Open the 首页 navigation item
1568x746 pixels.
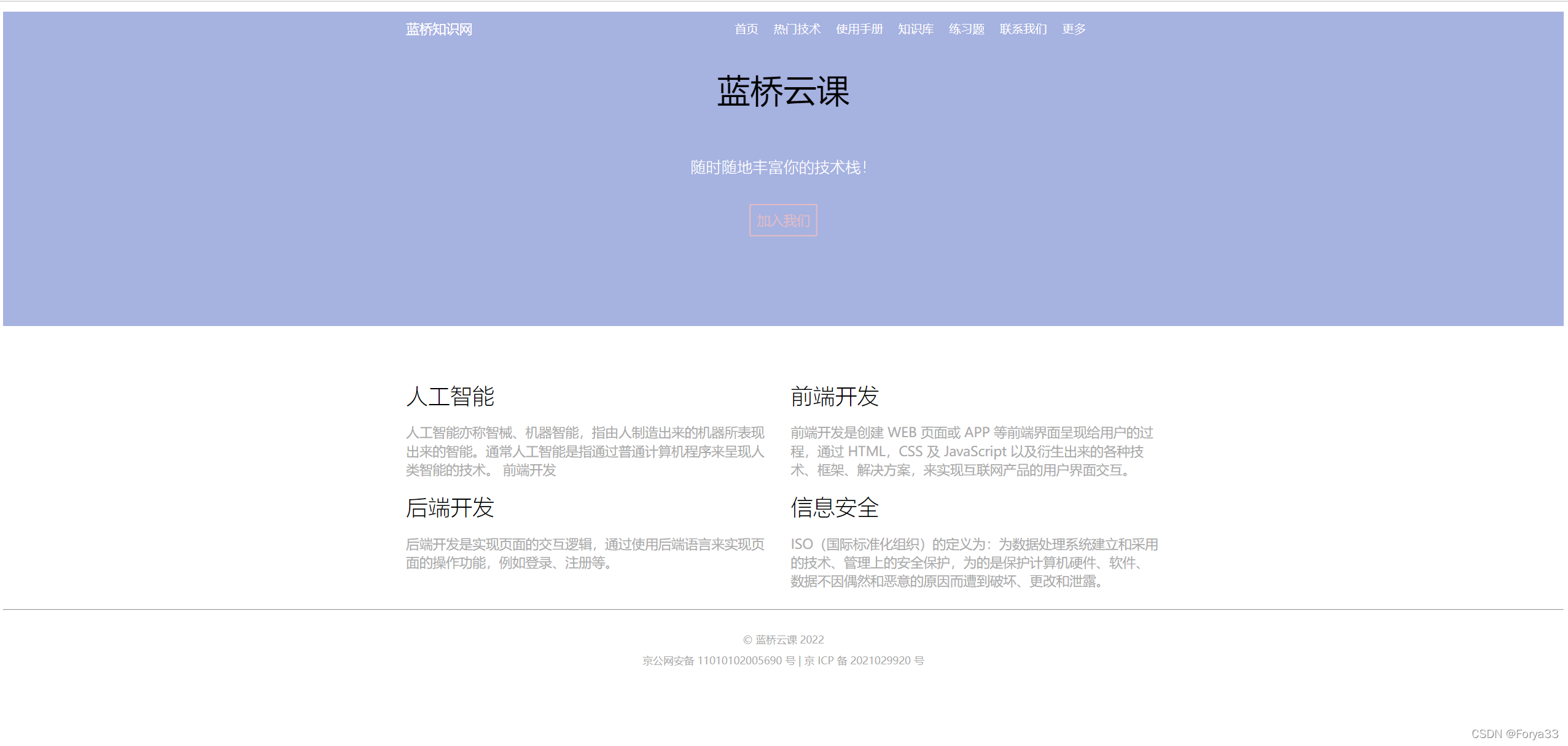coord(746,29)
